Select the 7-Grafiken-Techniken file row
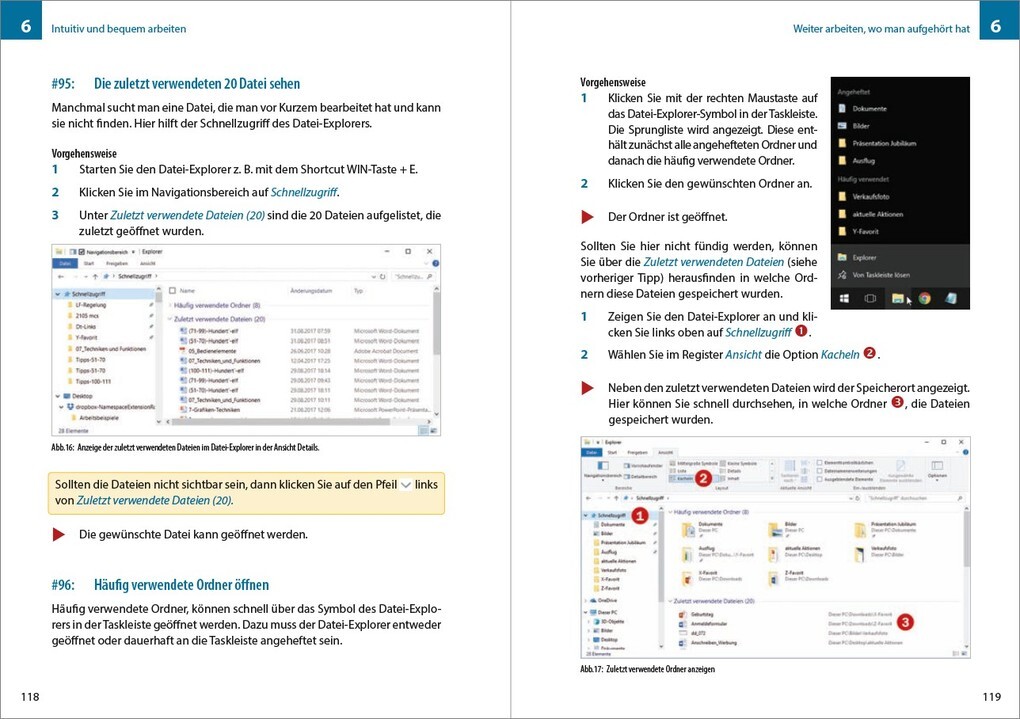This screenshot has height=719, width=1020. (303, 410)
